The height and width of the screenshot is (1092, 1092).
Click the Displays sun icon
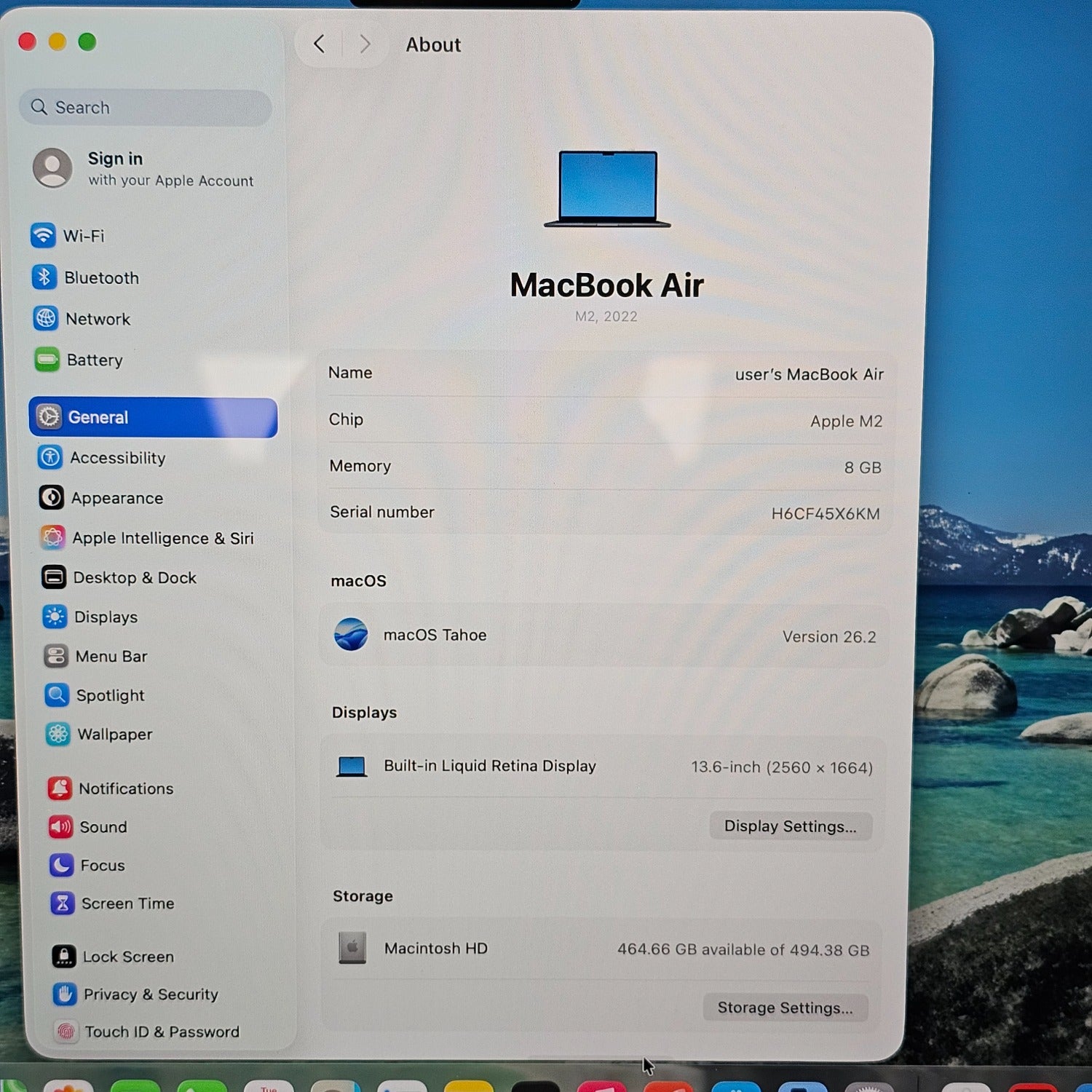click(55, 617)
